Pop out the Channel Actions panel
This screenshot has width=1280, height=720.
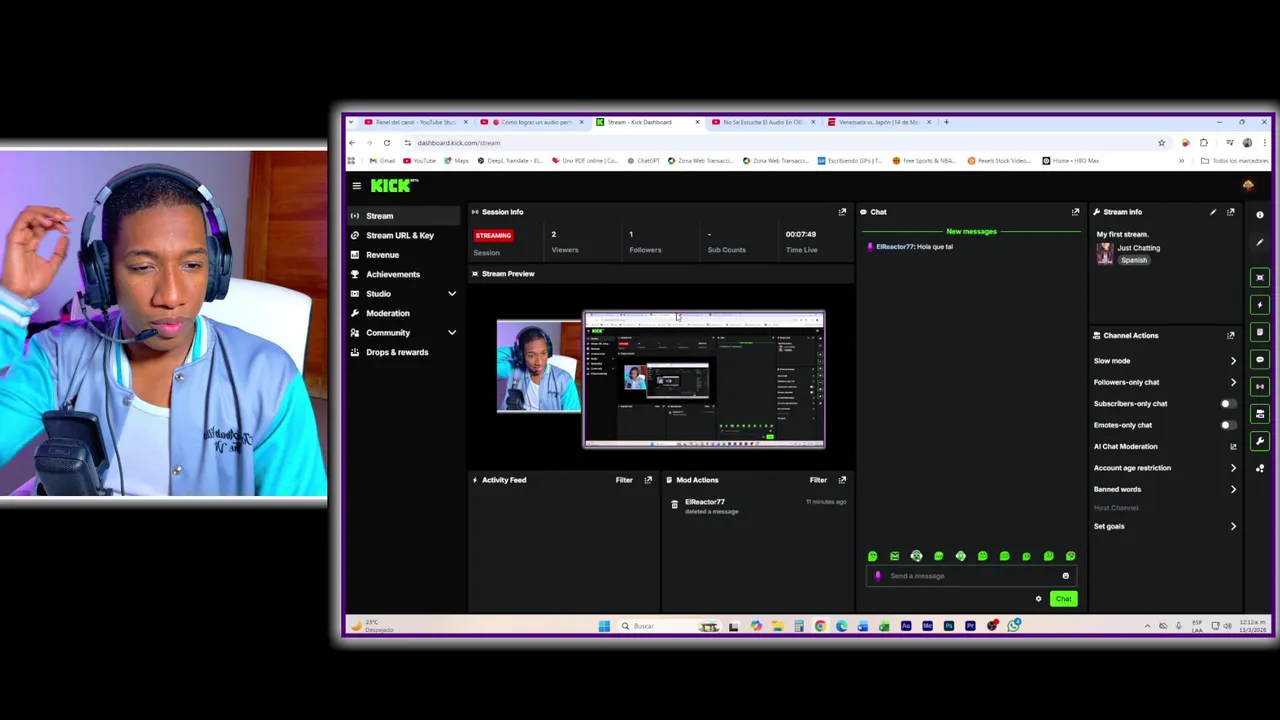(1231, 336)
